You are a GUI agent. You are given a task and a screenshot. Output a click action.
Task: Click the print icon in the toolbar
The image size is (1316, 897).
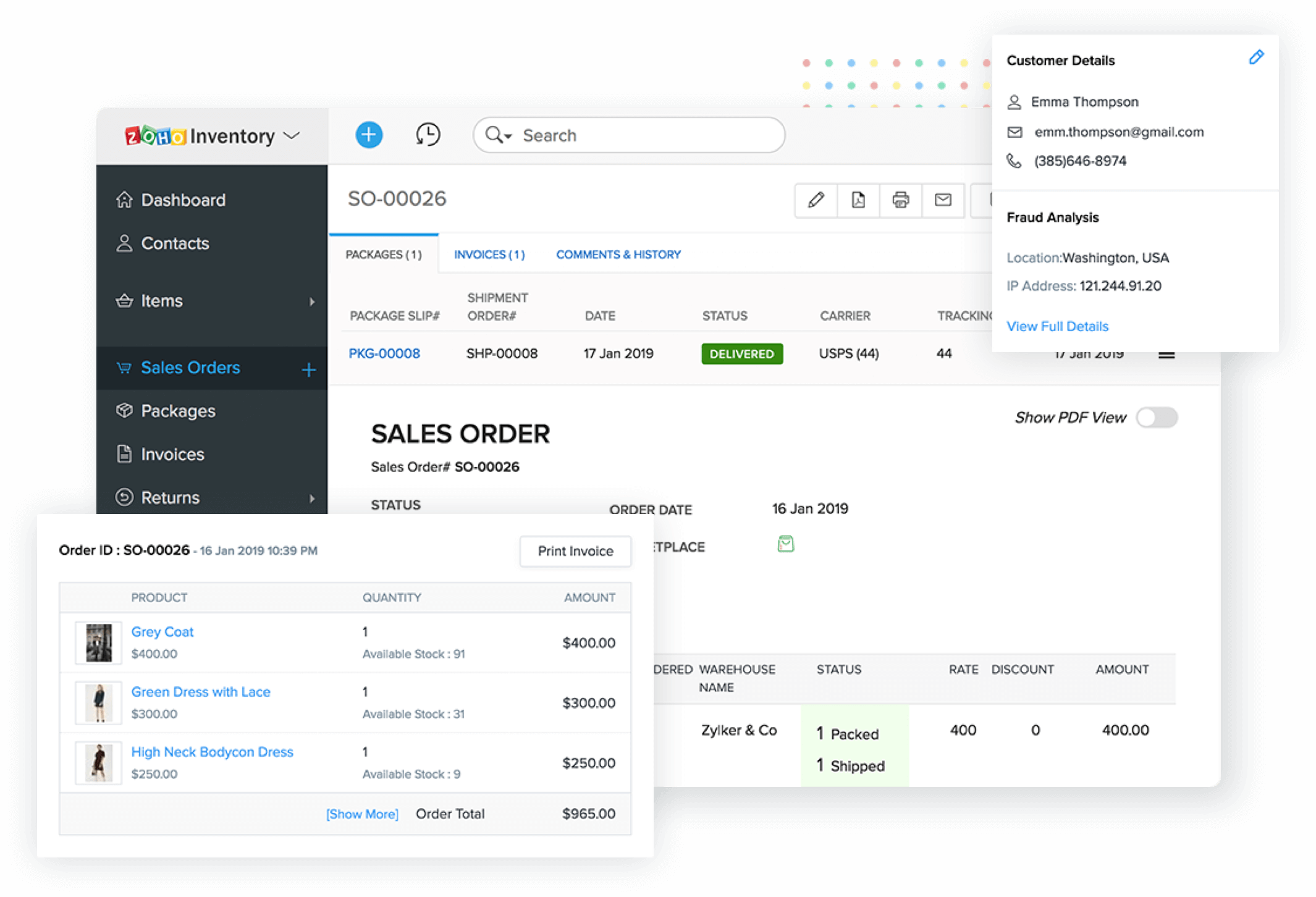(901, 201)
